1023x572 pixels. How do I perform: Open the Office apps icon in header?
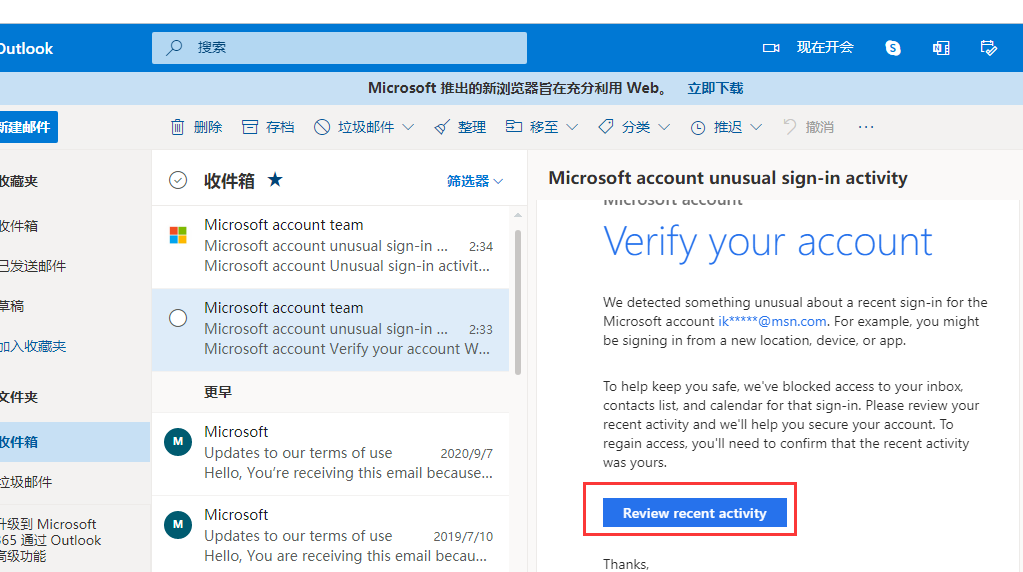click(941, 48)
